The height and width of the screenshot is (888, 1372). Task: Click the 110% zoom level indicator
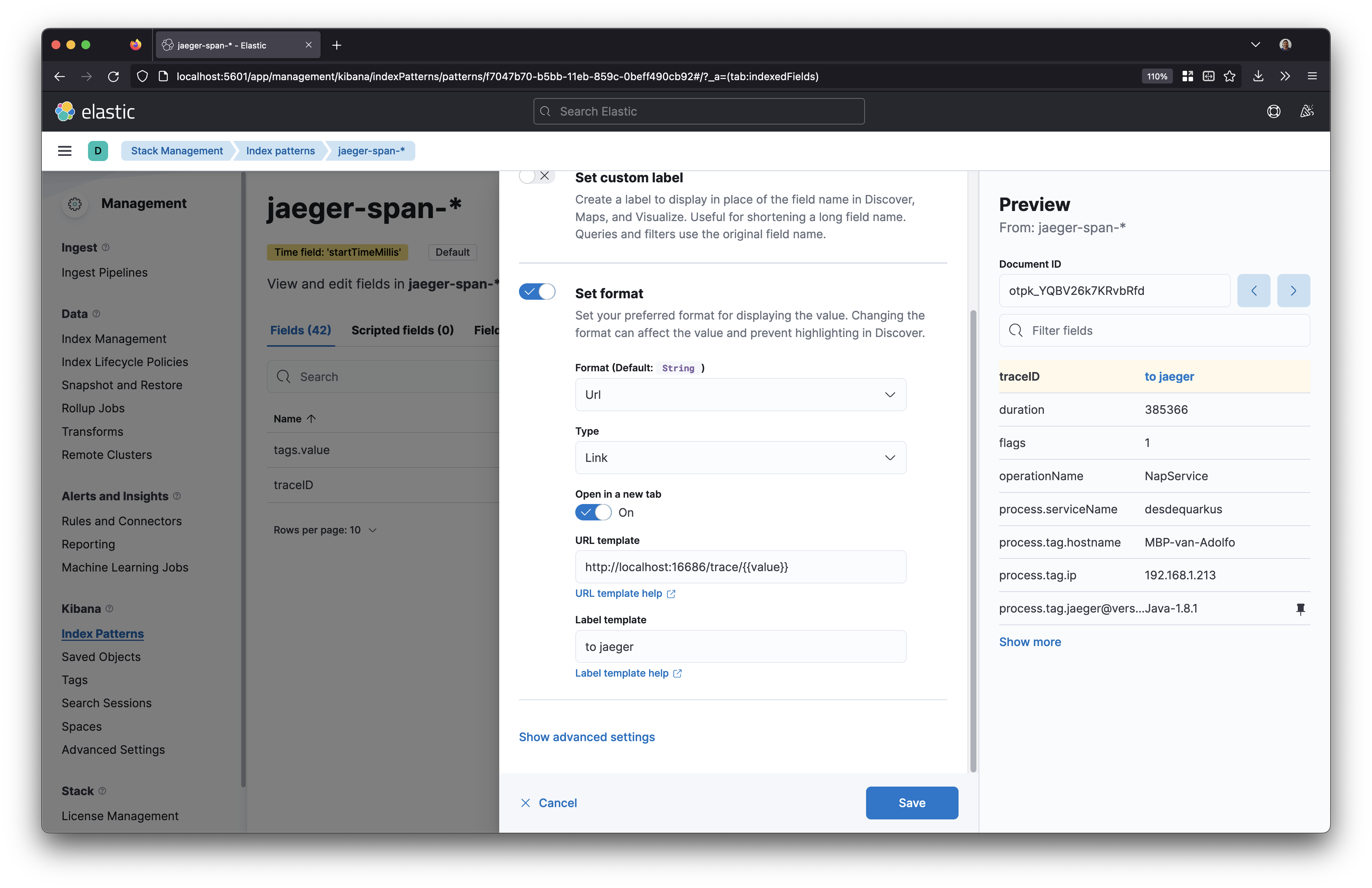tap(1157, 76)
